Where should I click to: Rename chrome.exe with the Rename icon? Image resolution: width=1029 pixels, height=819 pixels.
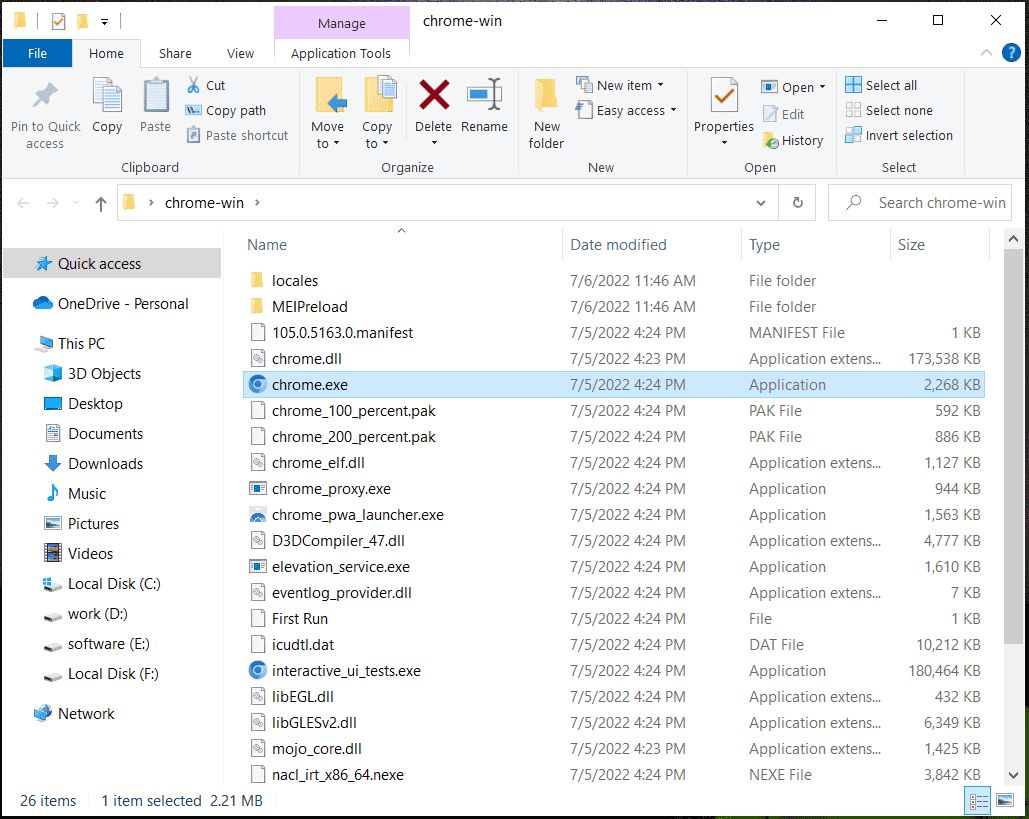click(484, 110)
